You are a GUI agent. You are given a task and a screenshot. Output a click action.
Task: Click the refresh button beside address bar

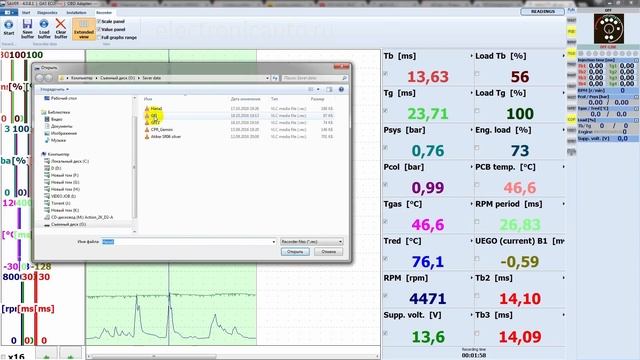tap(275, 78)
